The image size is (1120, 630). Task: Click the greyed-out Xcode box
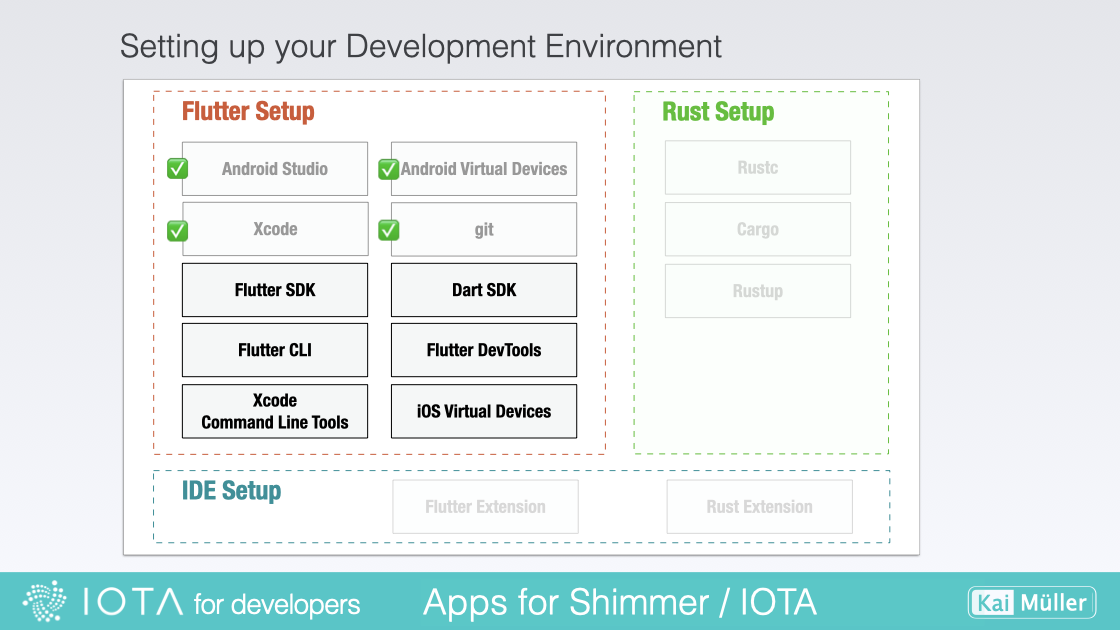275,229
